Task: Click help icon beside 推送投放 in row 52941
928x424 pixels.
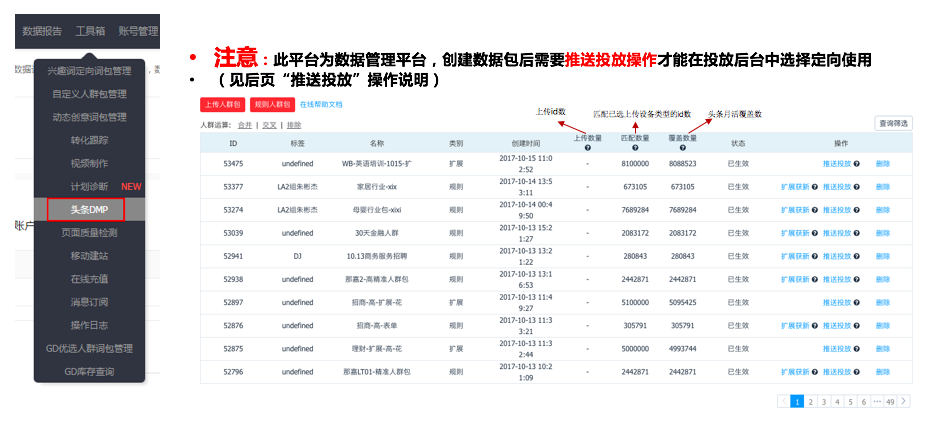Action: pos(856,256)
